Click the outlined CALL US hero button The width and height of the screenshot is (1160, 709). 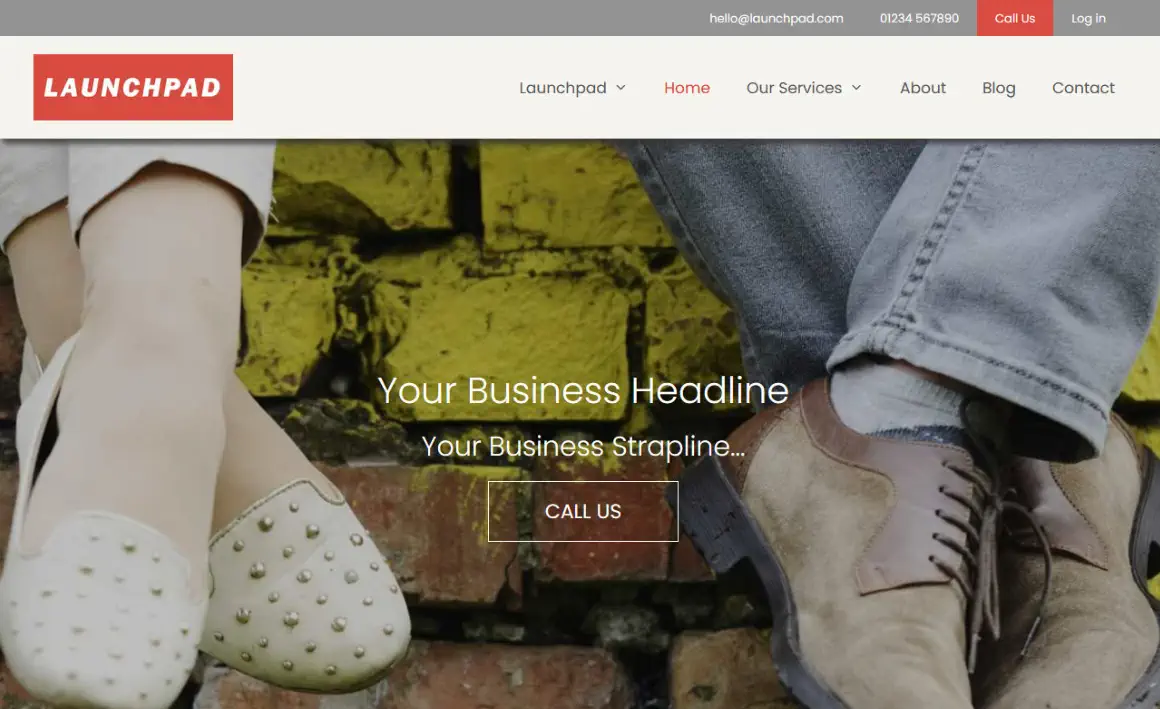tap(583, 511)
